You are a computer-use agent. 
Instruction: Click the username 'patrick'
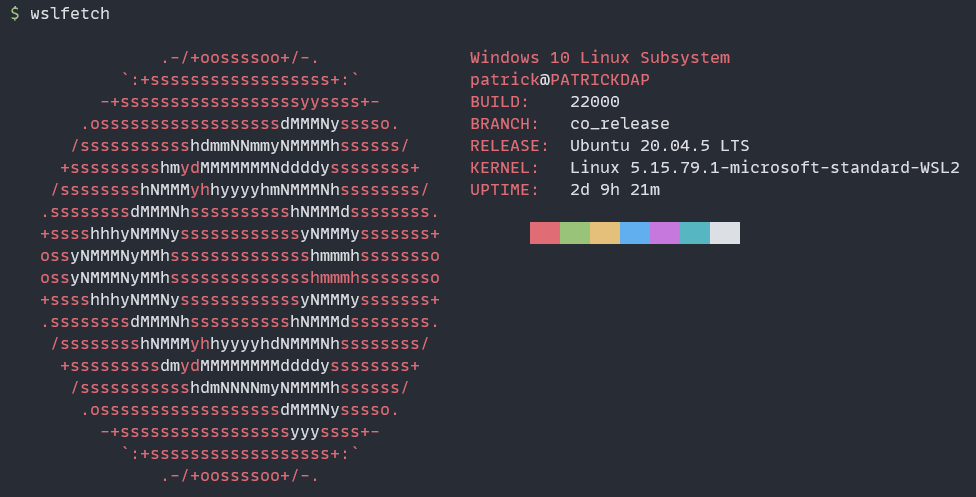click(x=505, y=80)
